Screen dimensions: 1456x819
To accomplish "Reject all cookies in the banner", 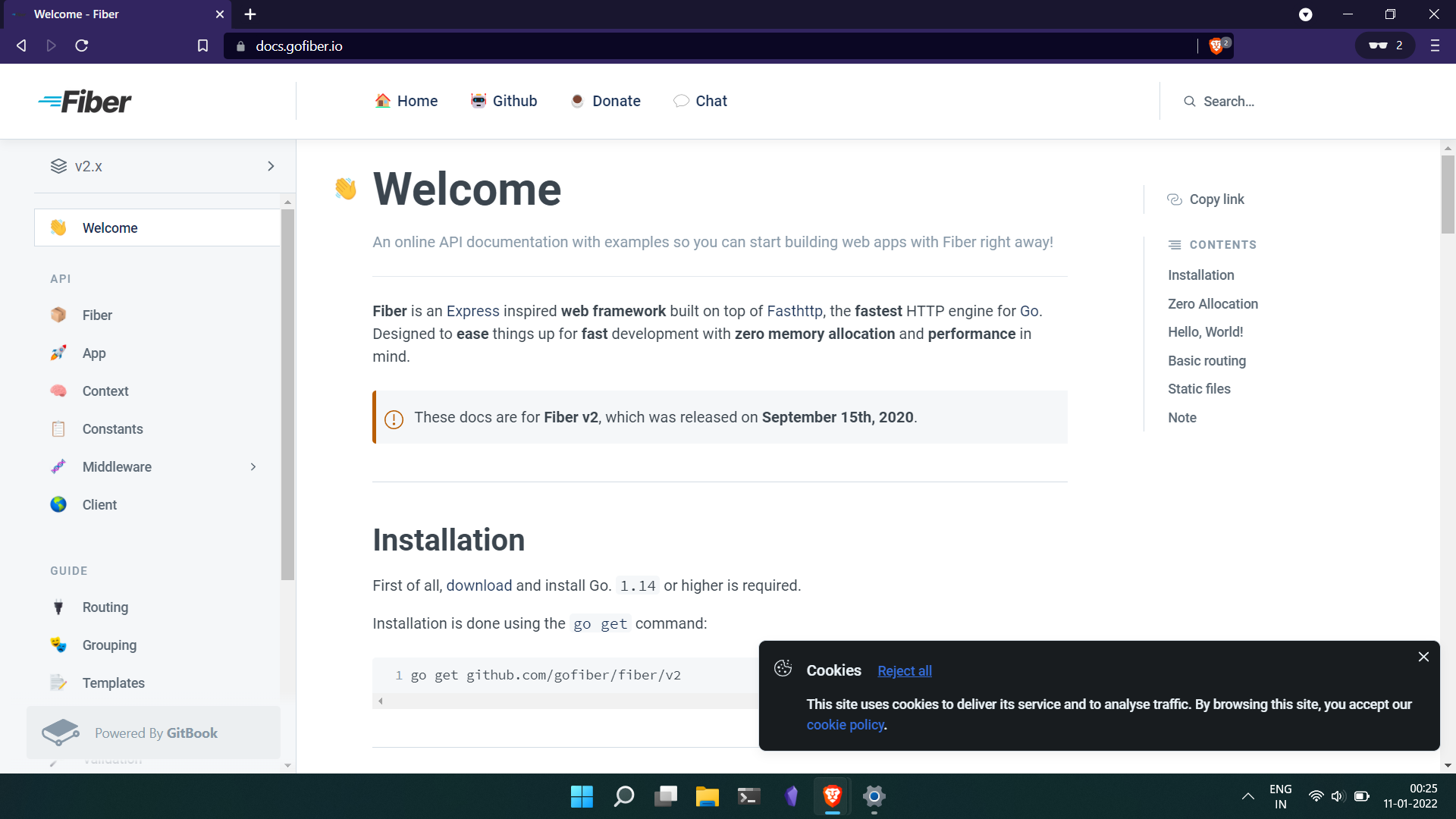I will point(904,671).
